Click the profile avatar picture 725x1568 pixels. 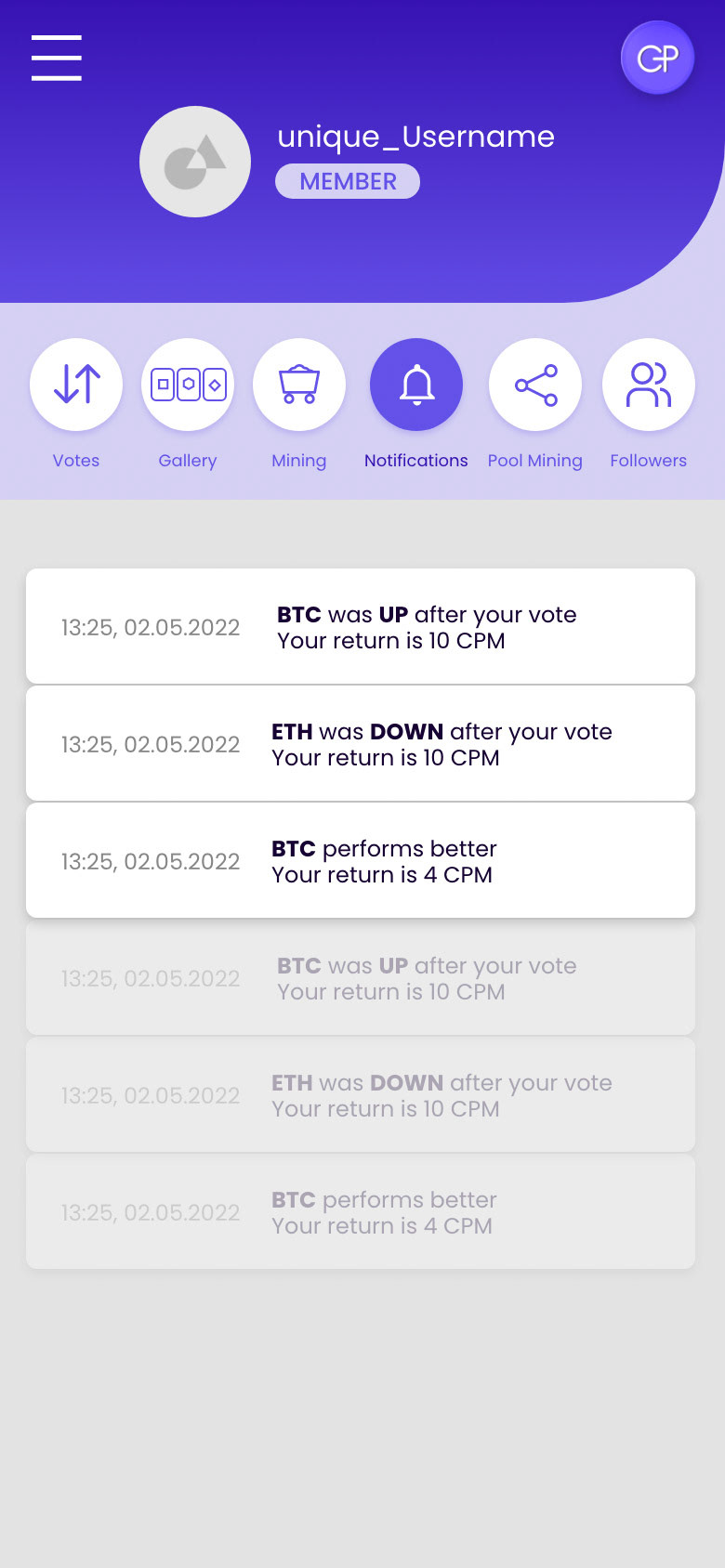coord(195,162)
